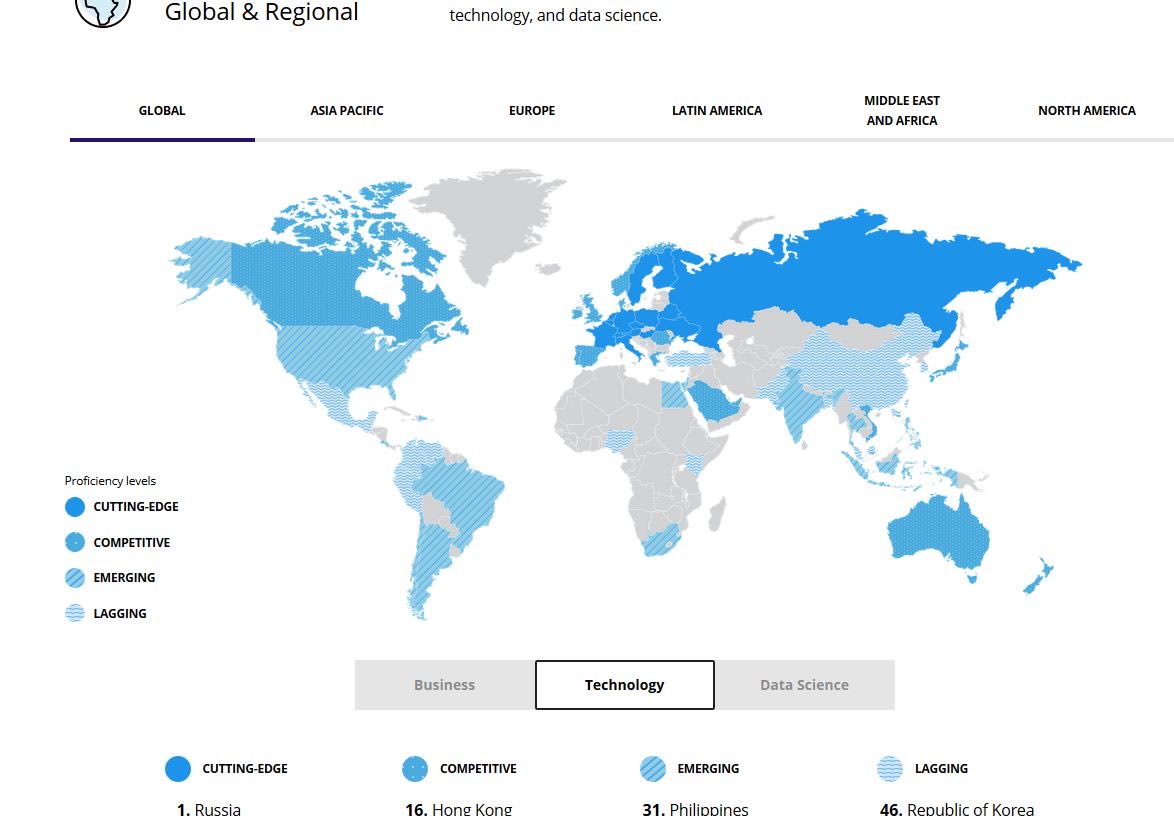Click the Emerging striped legend icon
1174x816 pixels.
[74, 577]
